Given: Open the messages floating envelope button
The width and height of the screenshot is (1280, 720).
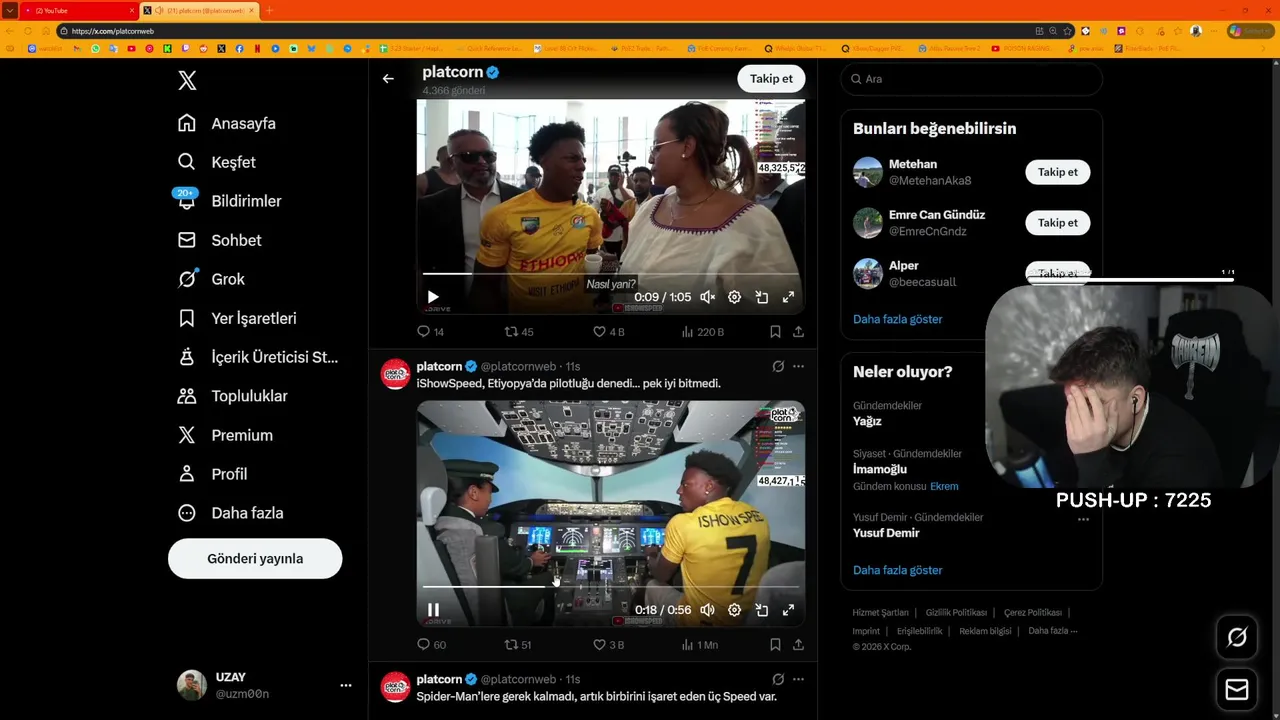Looking at the screenshot, I should (1237, 690).
